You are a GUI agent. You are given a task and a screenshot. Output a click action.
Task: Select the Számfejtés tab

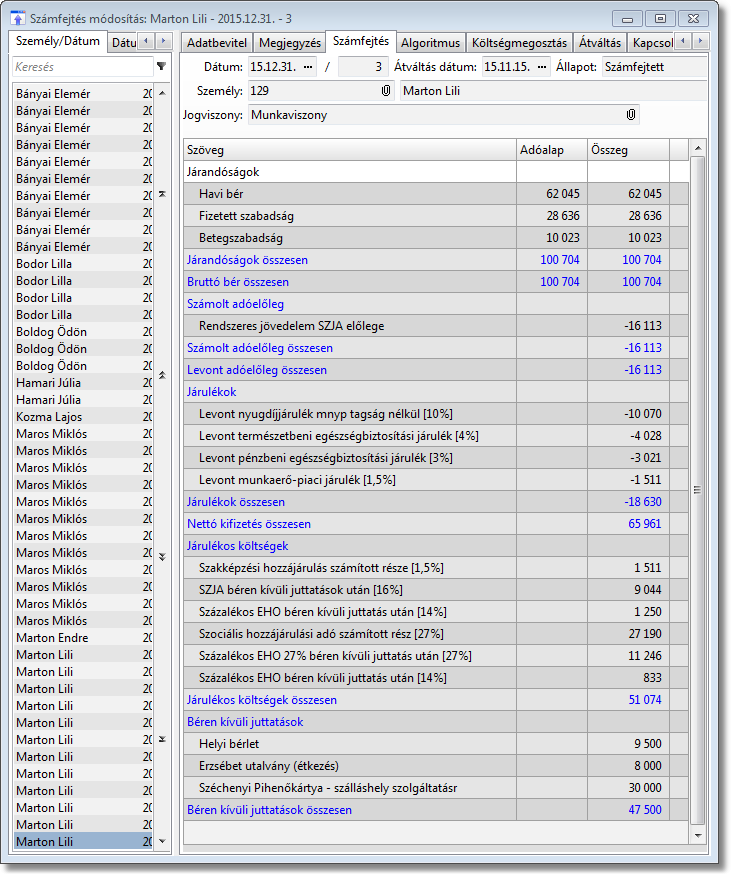coord(361,41)
